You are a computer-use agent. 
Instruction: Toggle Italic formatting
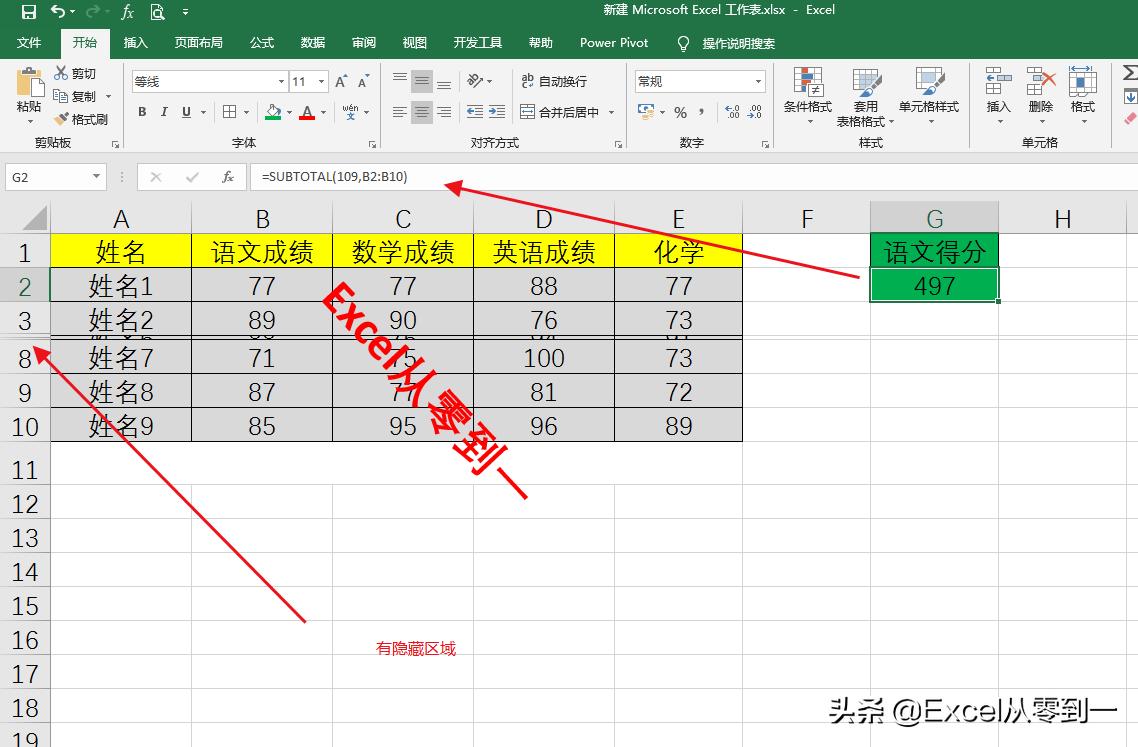click(163, 112)
